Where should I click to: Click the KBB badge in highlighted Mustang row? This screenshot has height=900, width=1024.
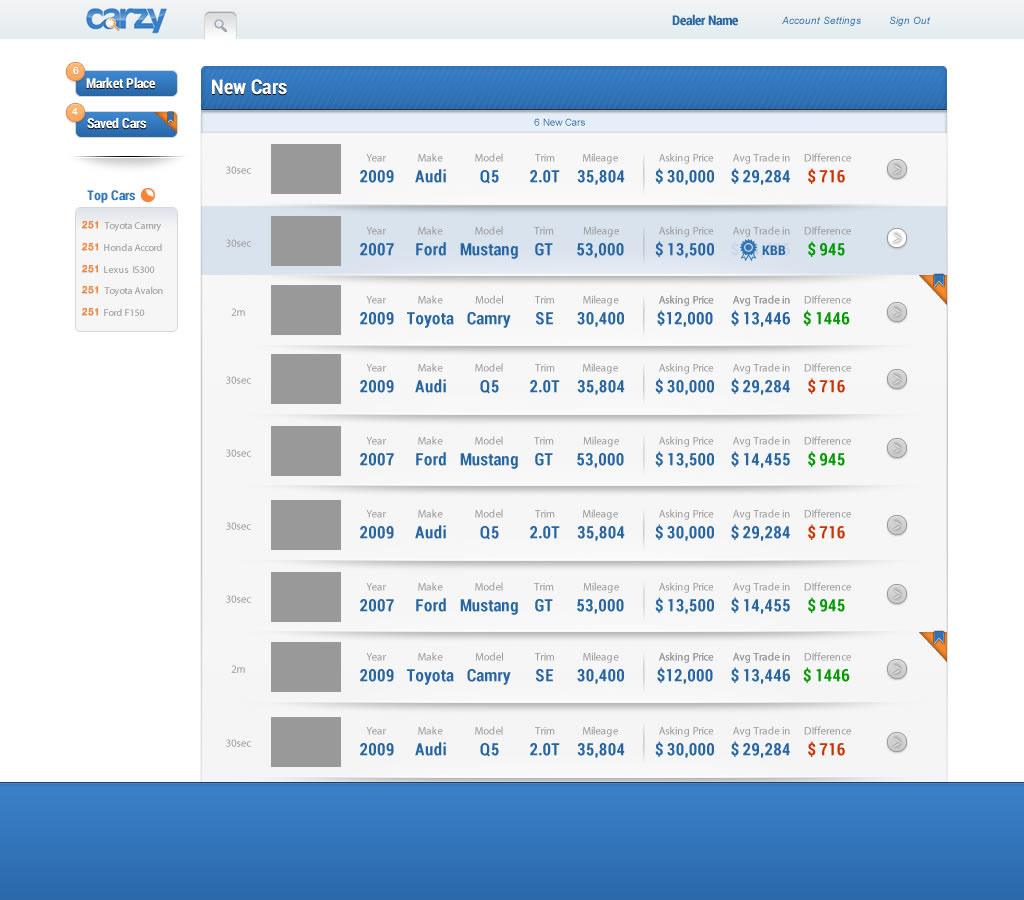pos(762,249)
